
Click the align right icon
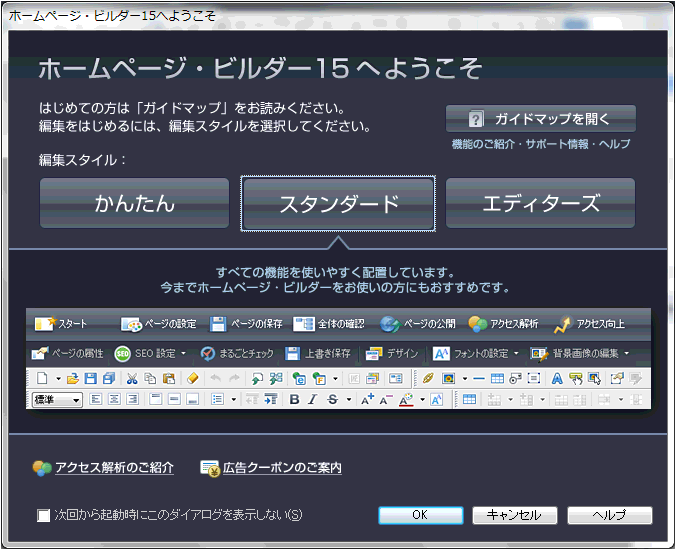(132, 400)
